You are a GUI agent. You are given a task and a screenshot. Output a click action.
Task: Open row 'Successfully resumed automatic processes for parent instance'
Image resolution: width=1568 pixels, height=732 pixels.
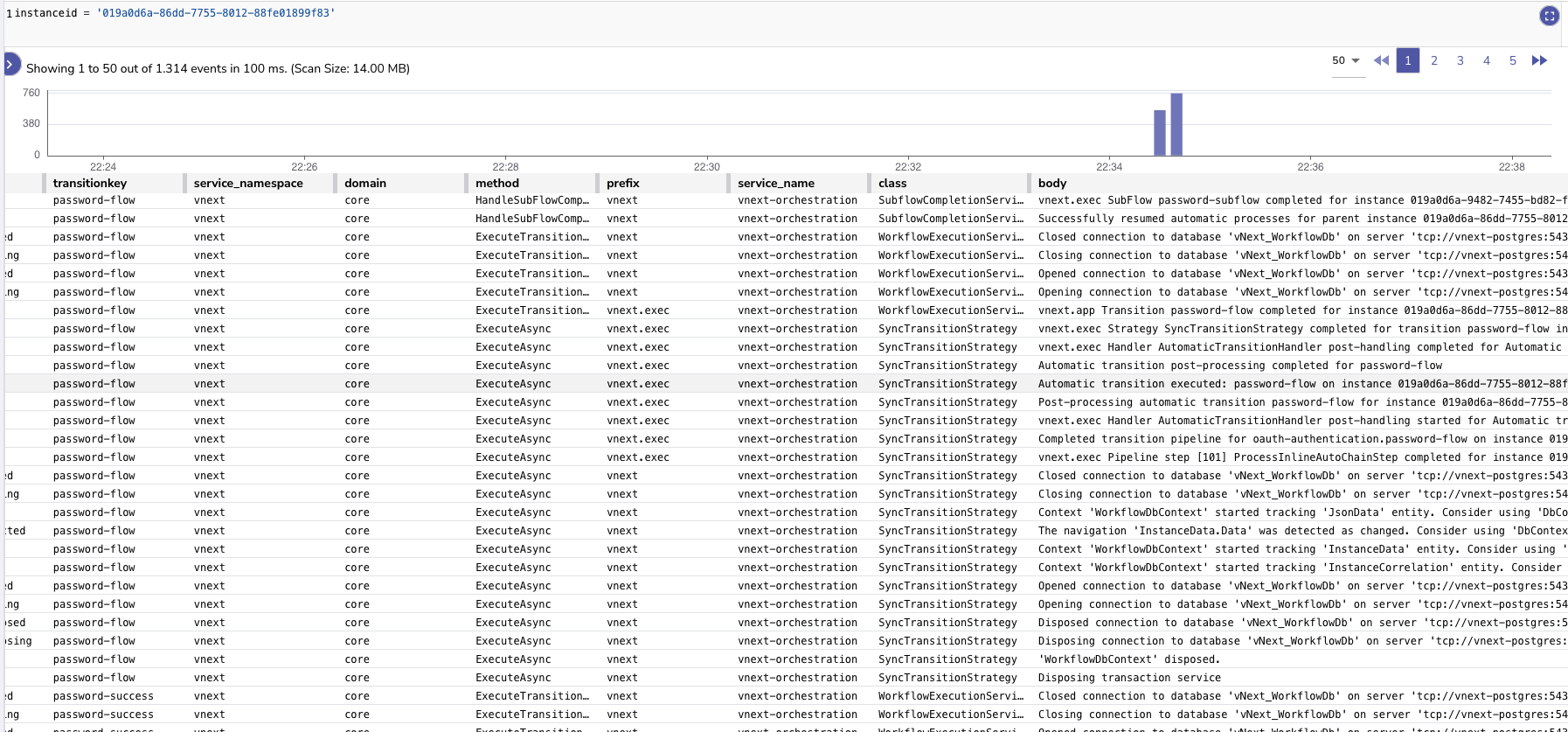pyautogui.click(x=787, y=219)
